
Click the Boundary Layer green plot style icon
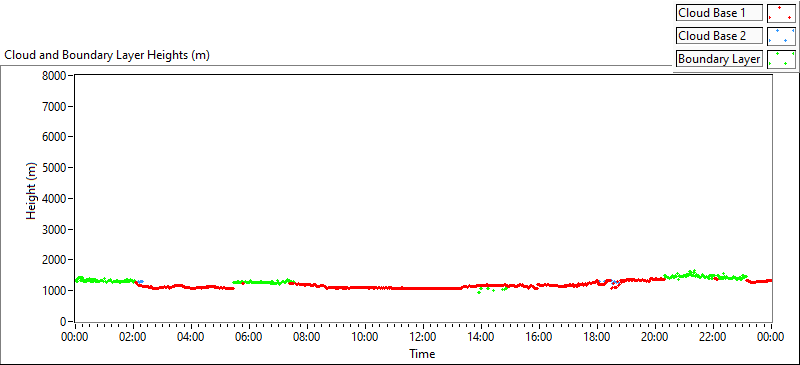click(x=781, y=59)
